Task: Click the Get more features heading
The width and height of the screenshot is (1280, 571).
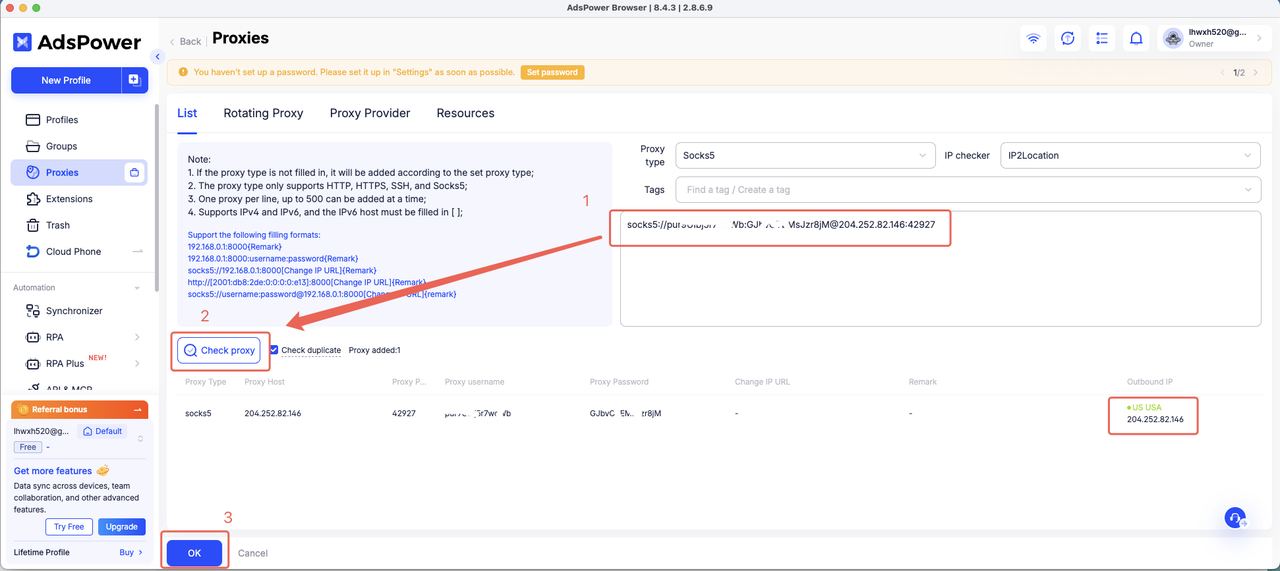Action: click(53, 471)
